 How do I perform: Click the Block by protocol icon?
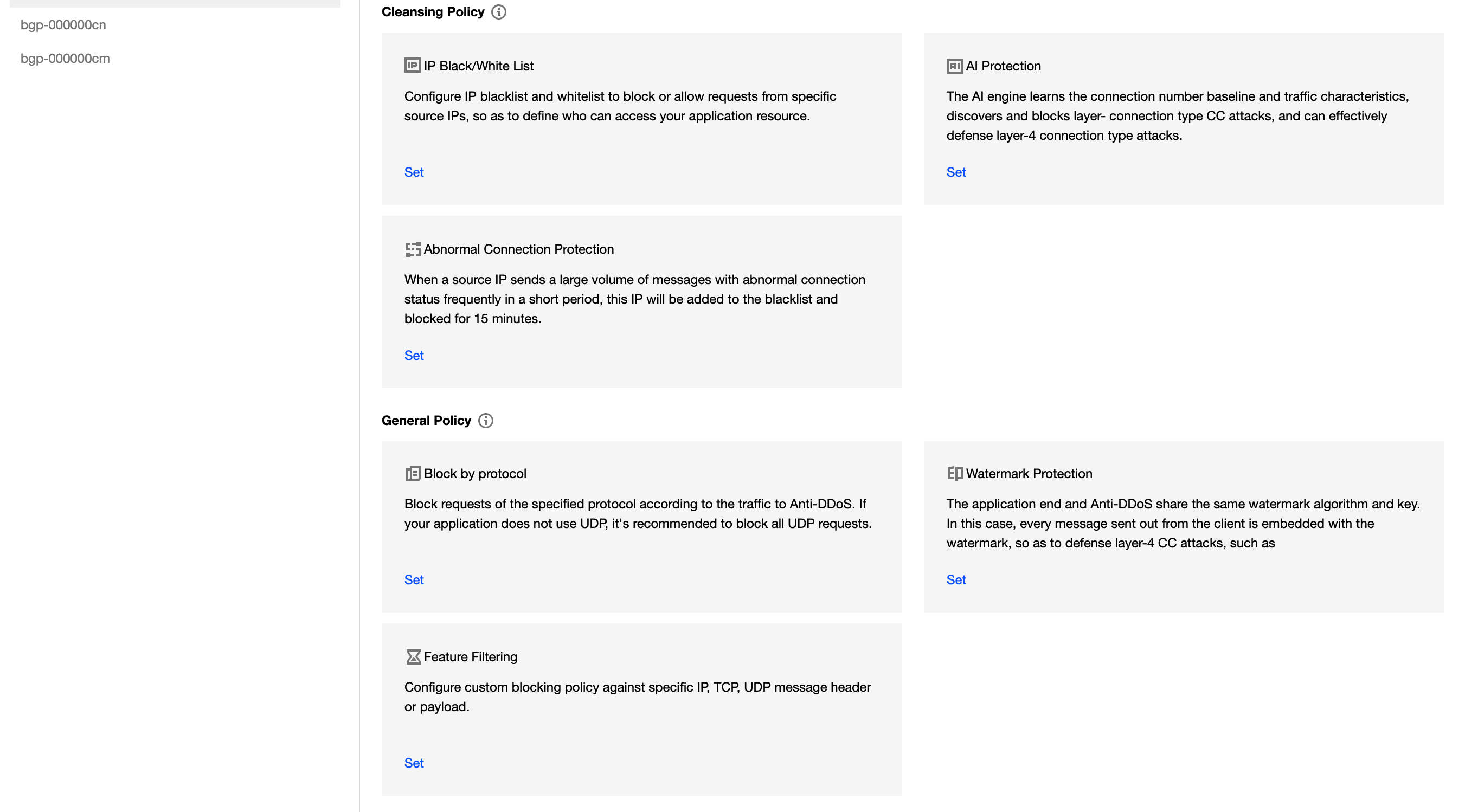[x=412, y=474]
